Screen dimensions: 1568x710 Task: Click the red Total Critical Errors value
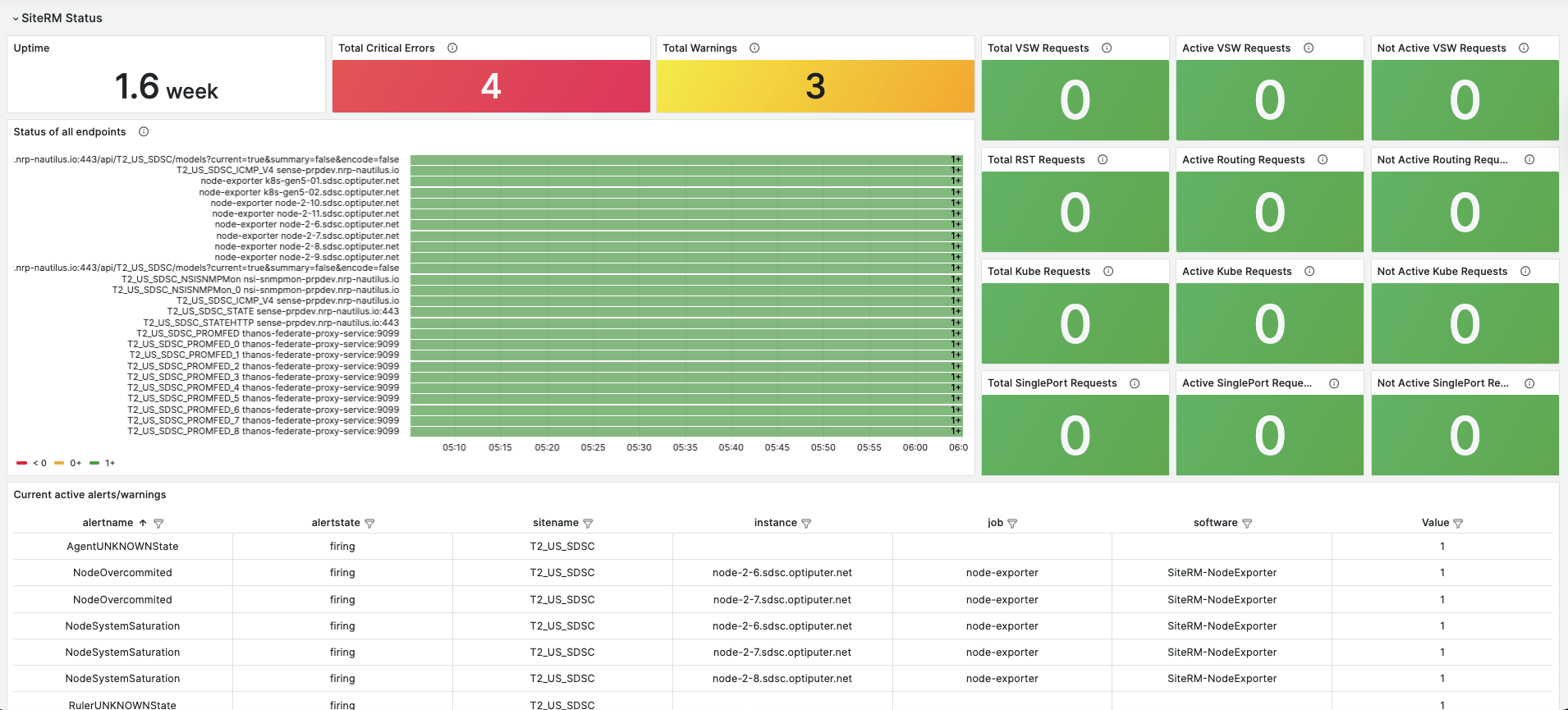tap(491, 86)
